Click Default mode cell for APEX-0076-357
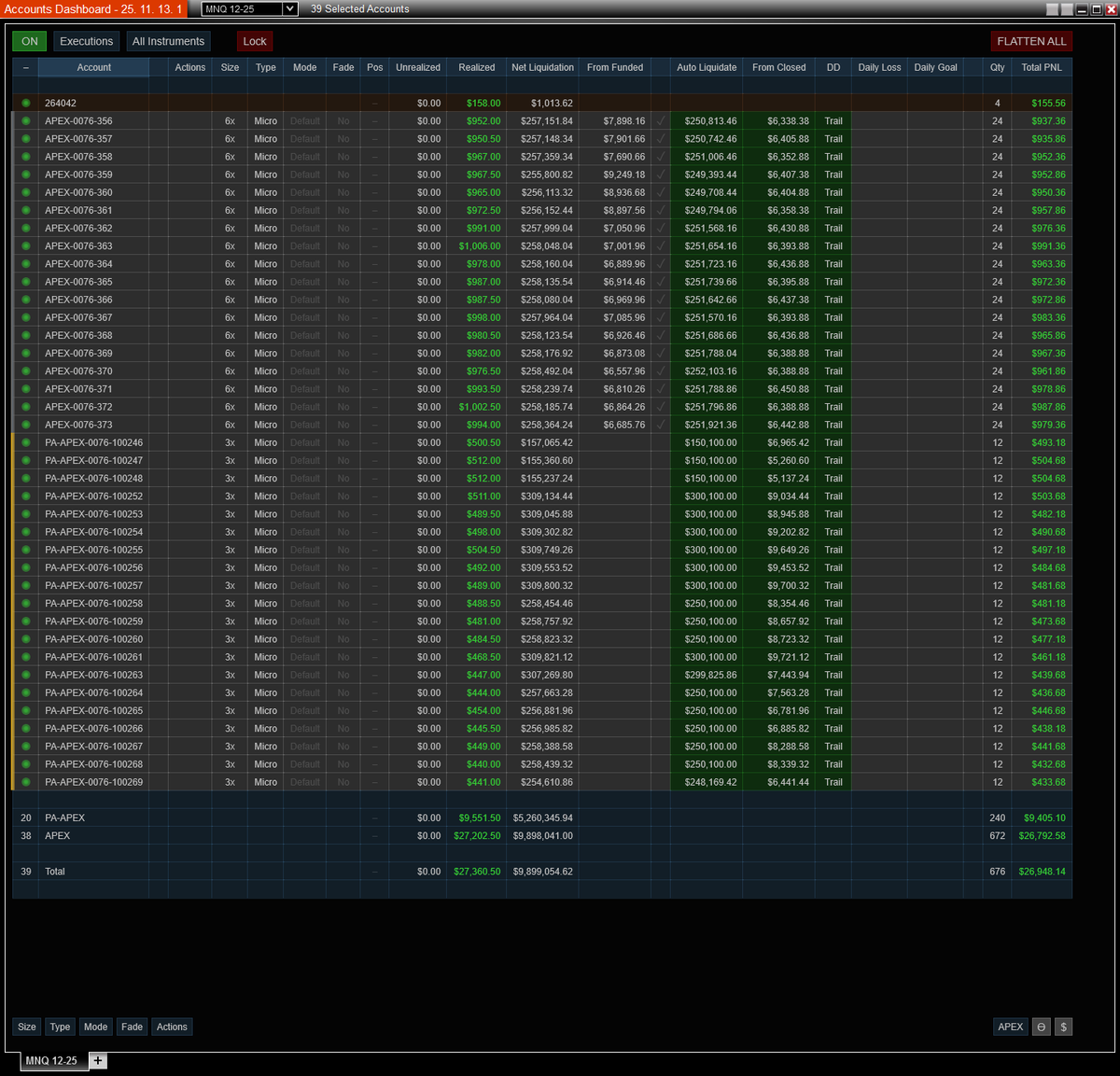 pos(304,139)
